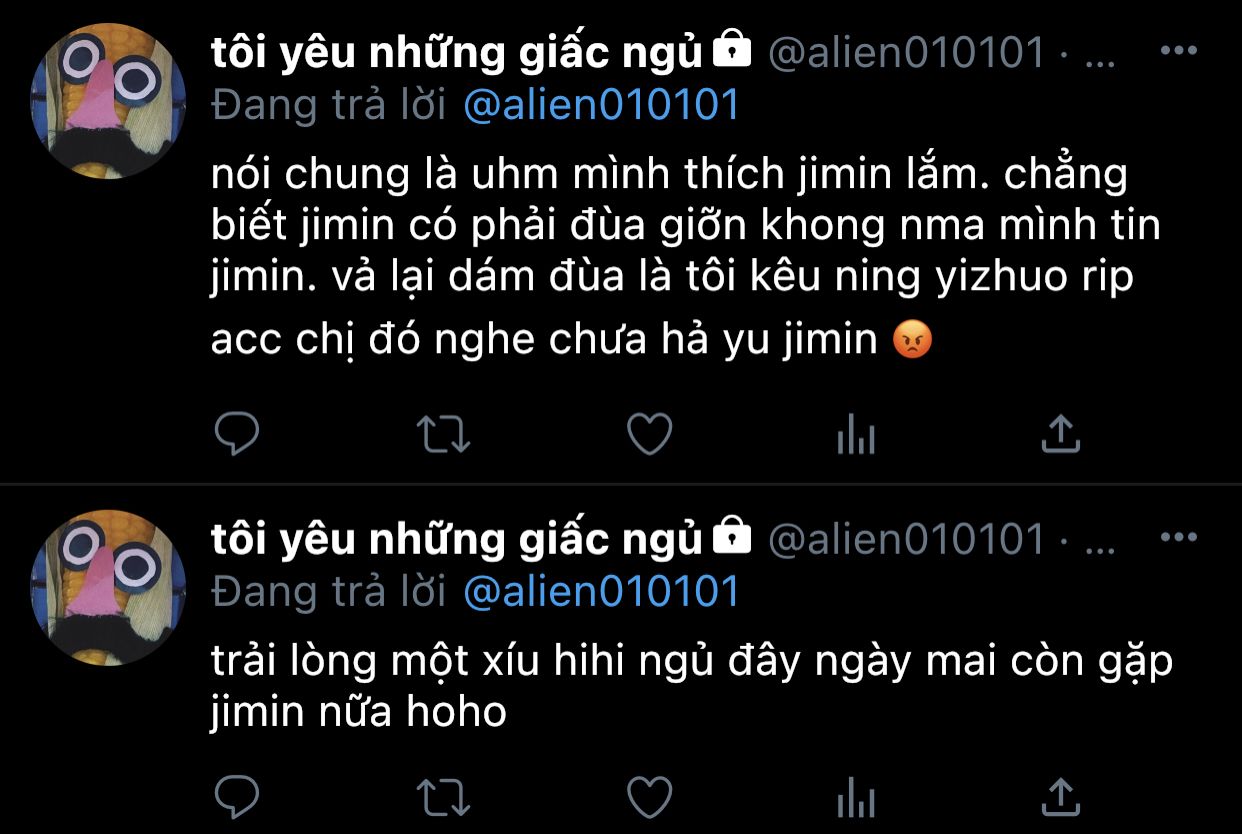The height and width of the screenshot is (834, 1242).
Task: Retweet the second tweet
Action: point(442,798)
